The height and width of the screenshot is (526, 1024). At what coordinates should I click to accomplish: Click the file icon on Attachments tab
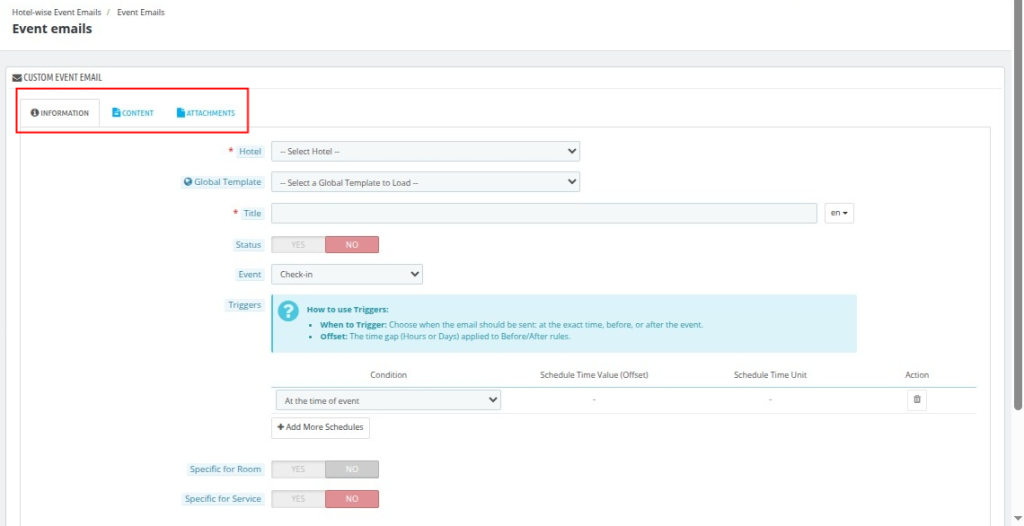coord(181,113)
